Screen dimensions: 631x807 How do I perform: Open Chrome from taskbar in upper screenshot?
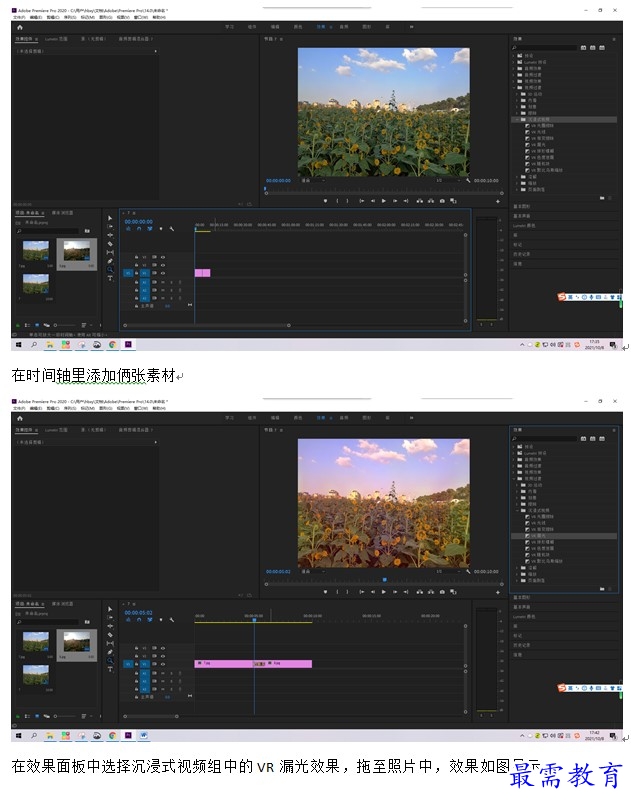[x=113, y=344]
